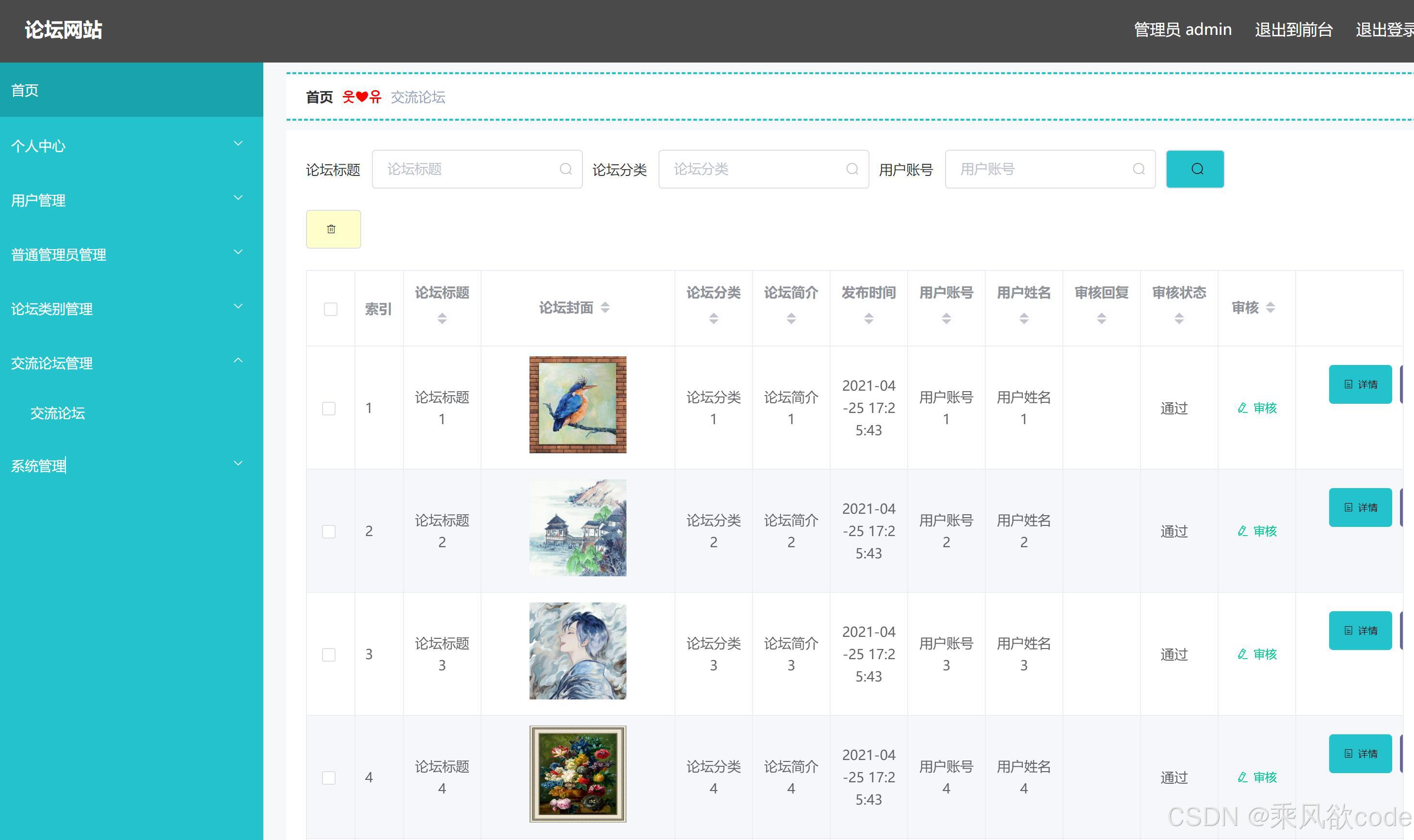Click 退出到前台 link in top bar
Image resolution: width=1414 pixels, height=840 pixels.
point(1293,30)
